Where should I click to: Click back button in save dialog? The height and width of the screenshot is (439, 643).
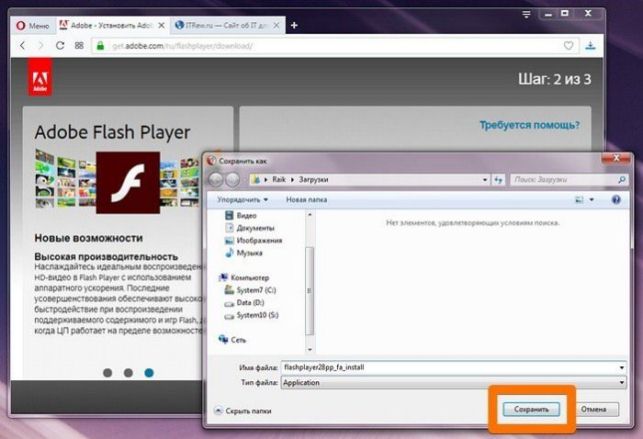(x=216, y=180)
